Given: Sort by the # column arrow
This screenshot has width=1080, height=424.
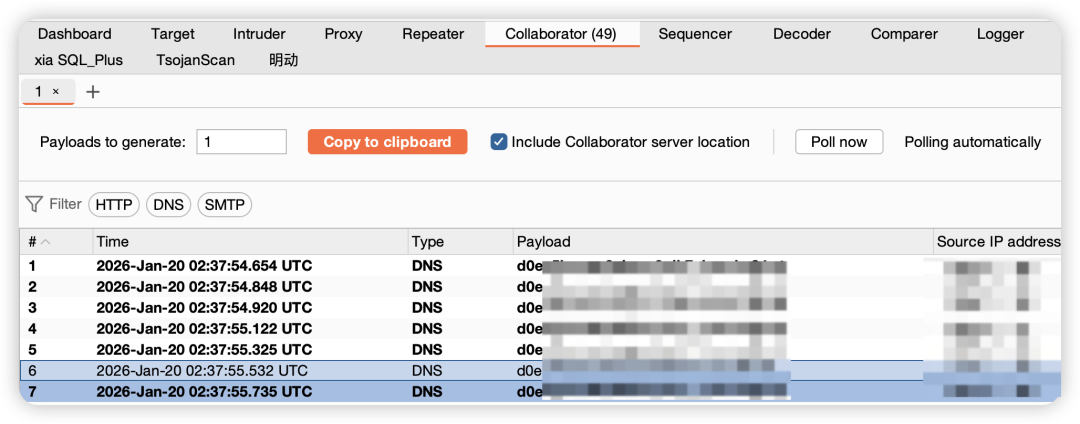Looking at the screenshot, I should click(x=46, y=242).
